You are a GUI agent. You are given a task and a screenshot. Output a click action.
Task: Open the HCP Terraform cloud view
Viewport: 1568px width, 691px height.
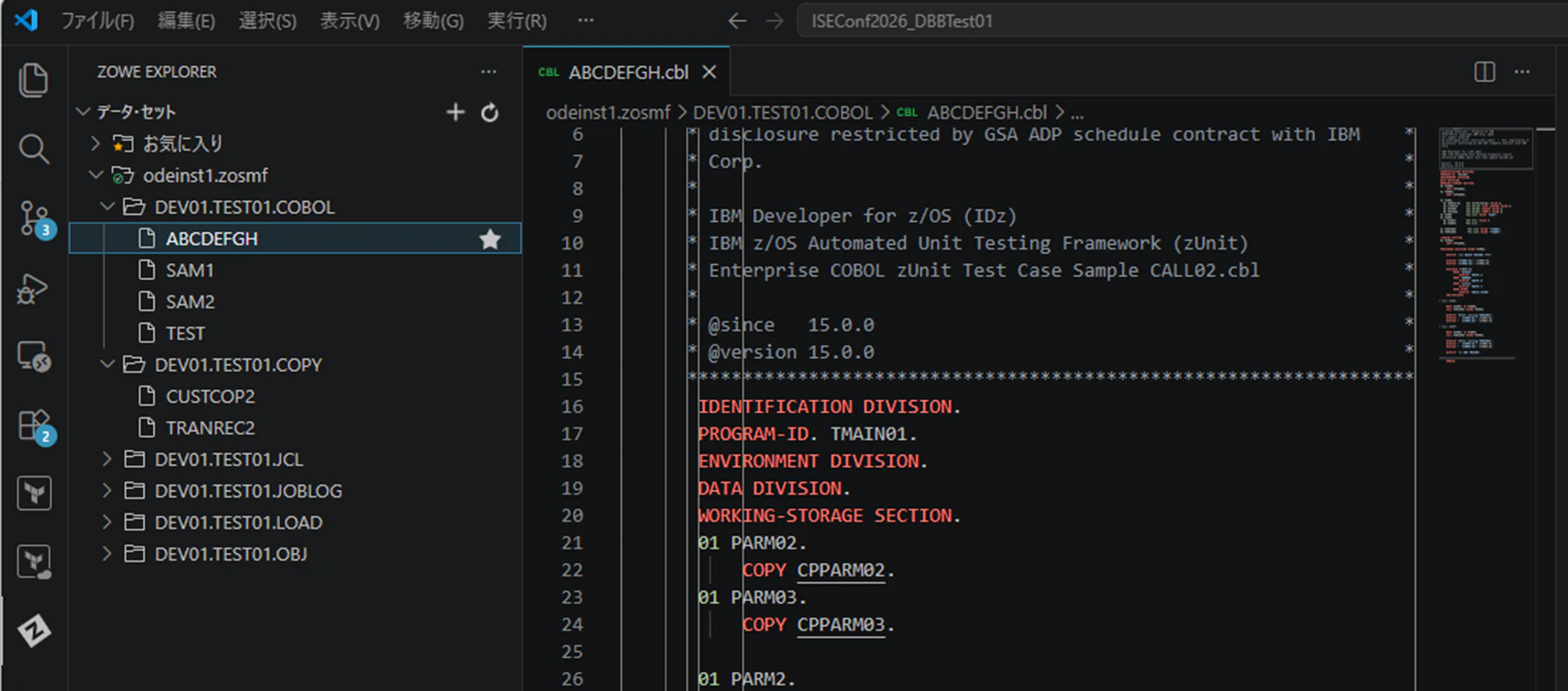[x=34, y=562]
